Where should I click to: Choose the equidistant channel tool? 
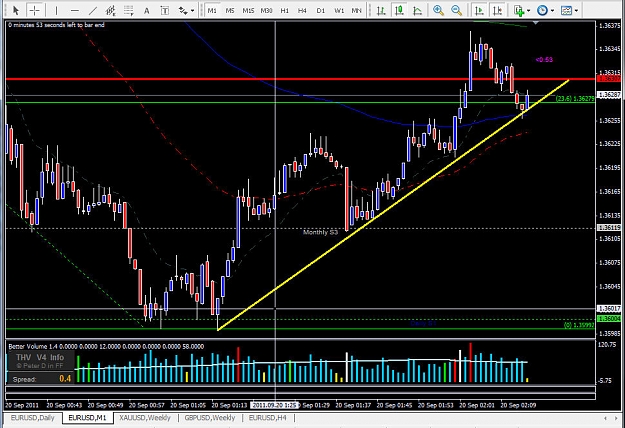tap(110, 10)
